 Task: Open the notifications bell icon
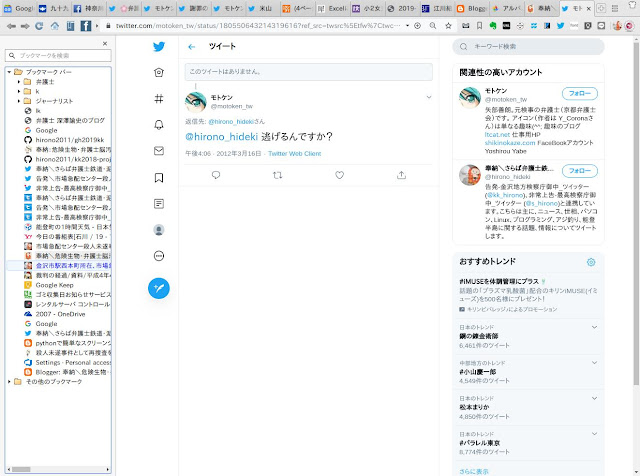(159, 125)
